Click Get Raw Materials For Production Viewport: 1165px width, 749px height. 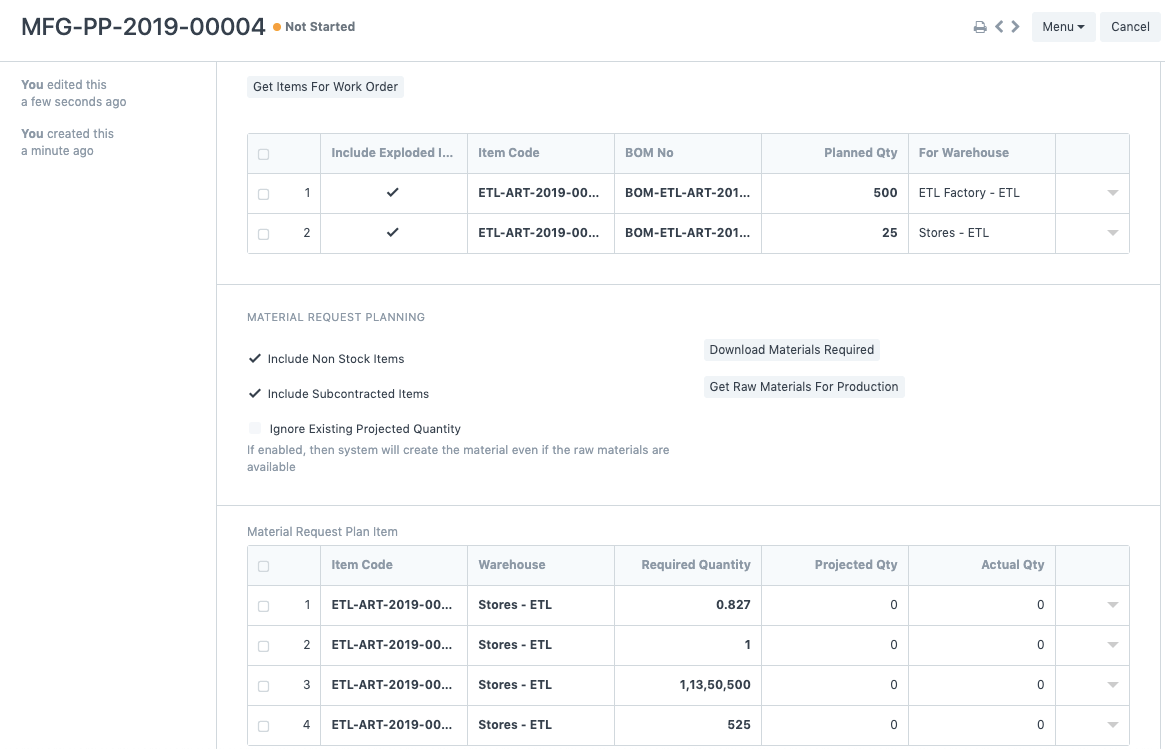803,387
